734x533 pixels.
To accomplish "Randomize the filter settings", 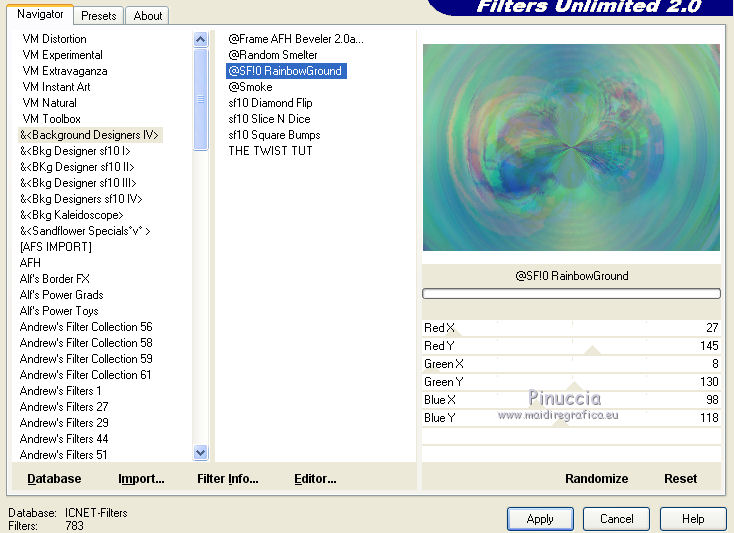I will [x=596, y=479].
